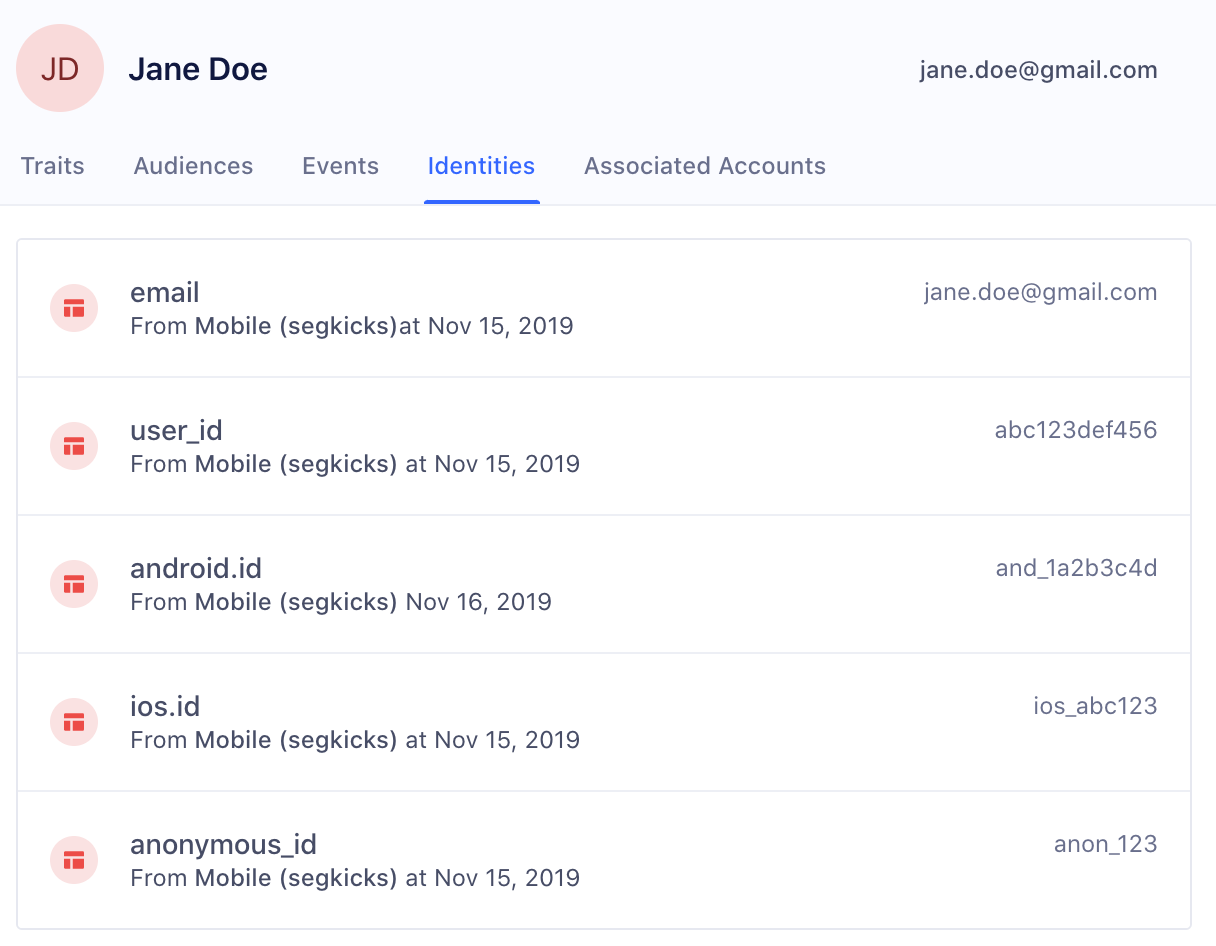
Task: Select the Identities tab
Action: [x=481, y=166]
